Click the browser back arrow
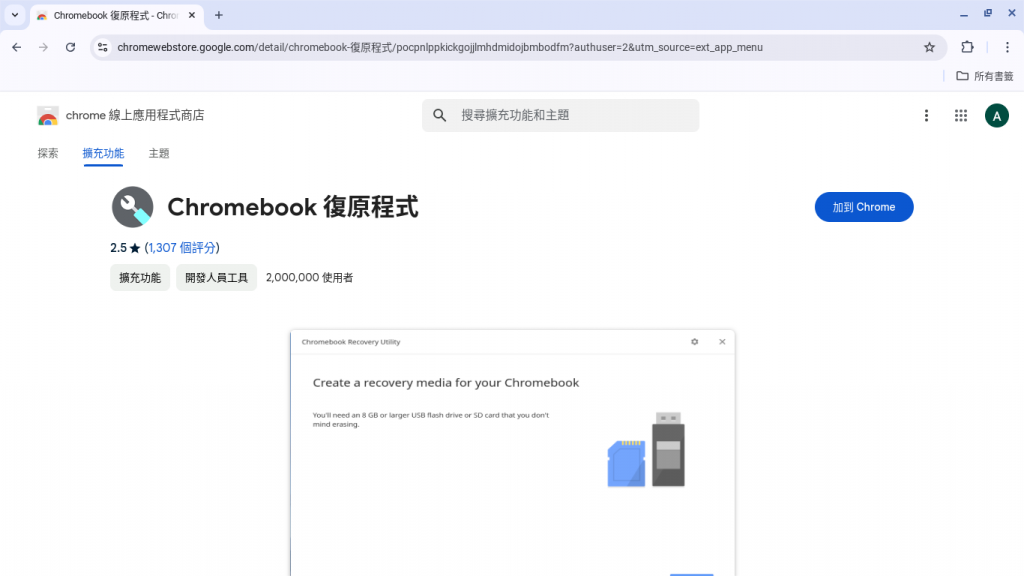 [16, 47]
